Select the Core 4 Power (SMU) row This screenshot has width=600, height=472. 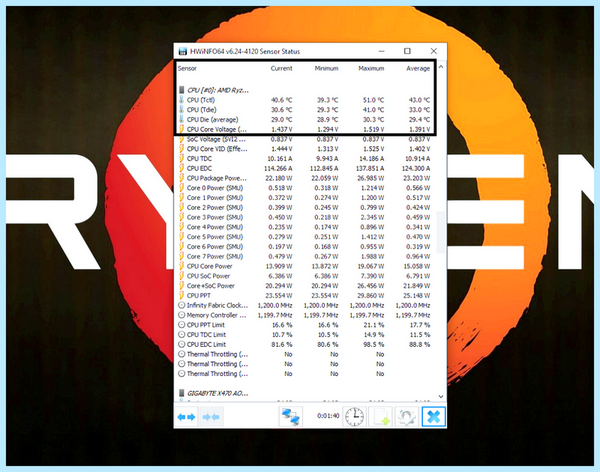click(305, 227)
